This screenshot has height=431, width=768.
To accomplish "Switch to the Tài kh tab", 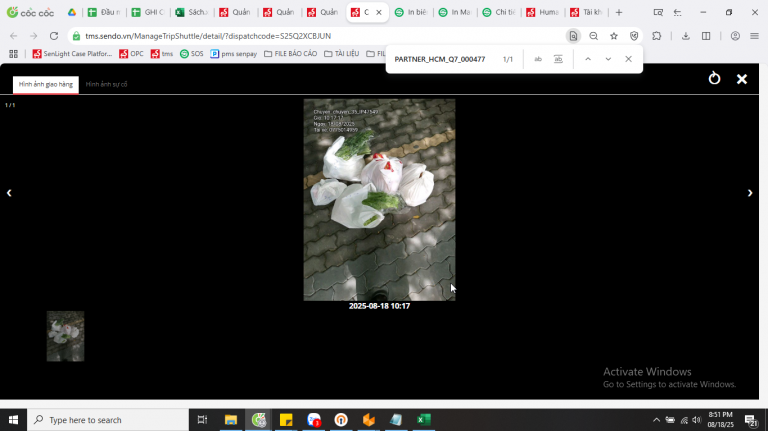I will coord(586,12).
